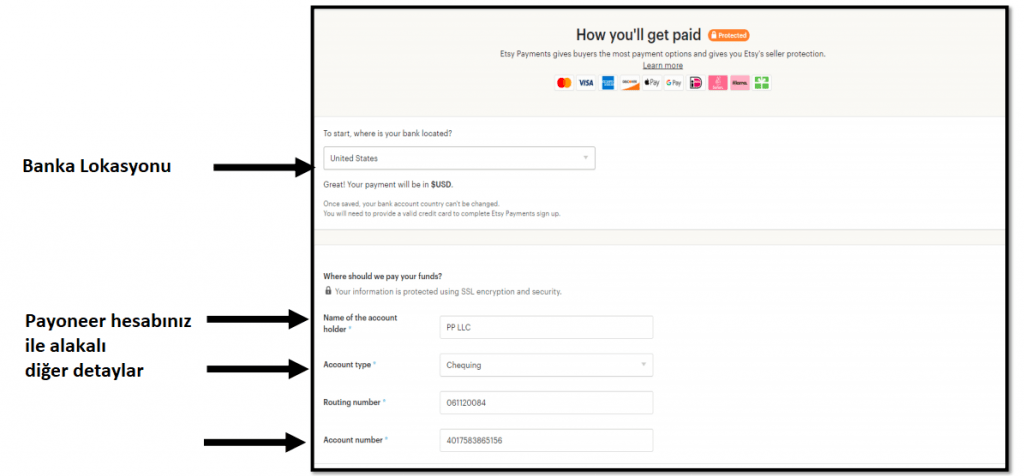This screenshot has width=1024, height=476.
Task: Click the Apple Pay icon
Action: (652, 83)
